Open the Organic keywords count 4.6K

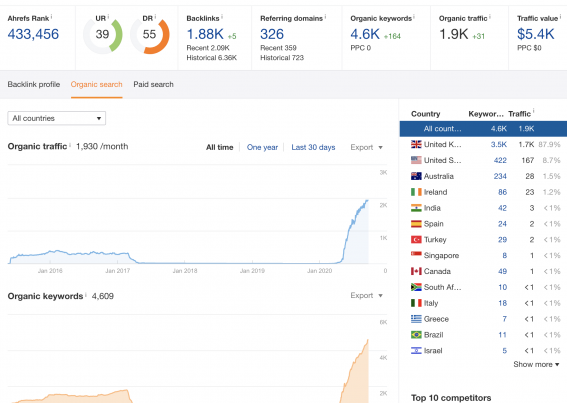365,34
